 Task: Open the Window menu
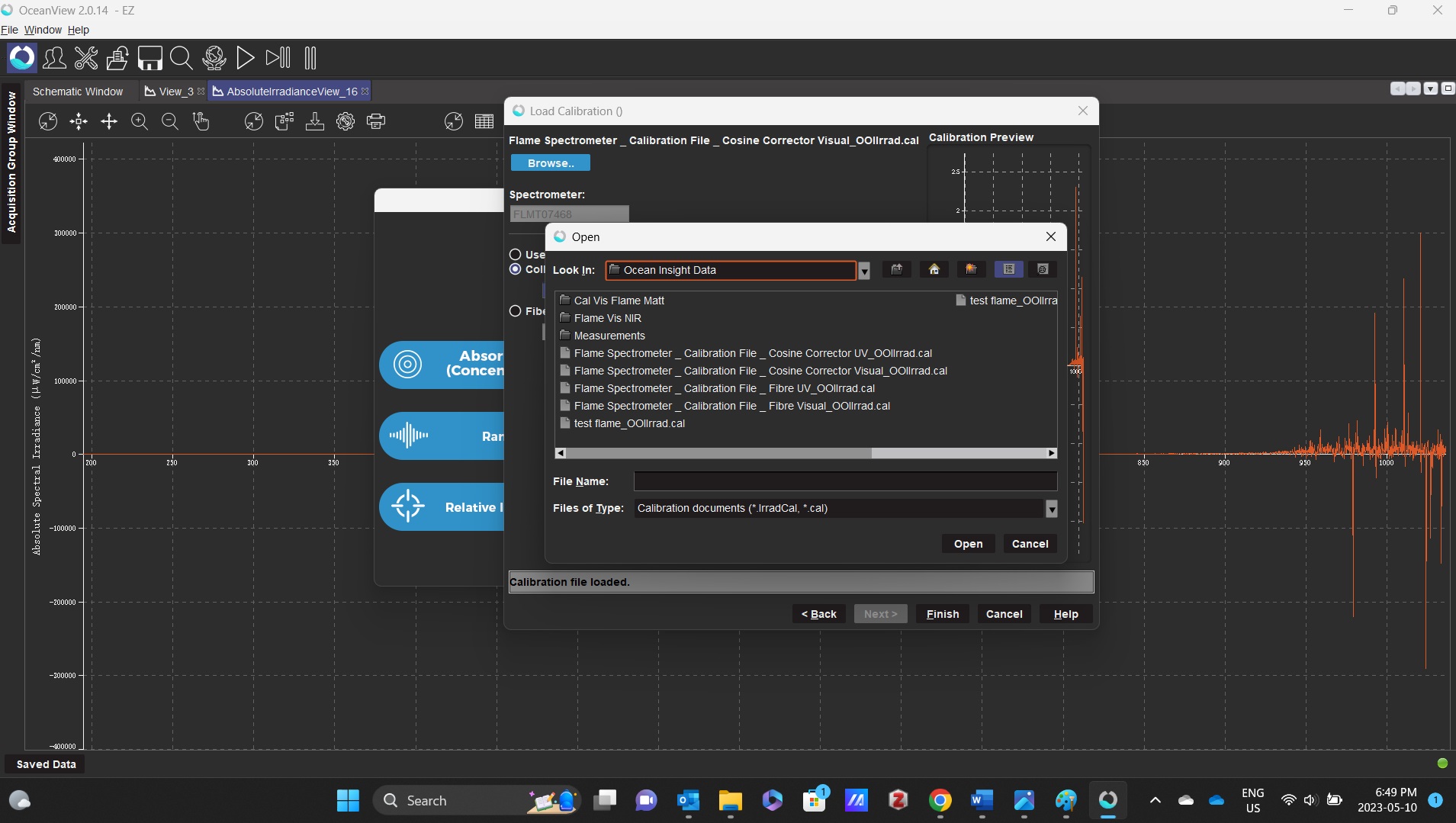click(x=43, y=30)
